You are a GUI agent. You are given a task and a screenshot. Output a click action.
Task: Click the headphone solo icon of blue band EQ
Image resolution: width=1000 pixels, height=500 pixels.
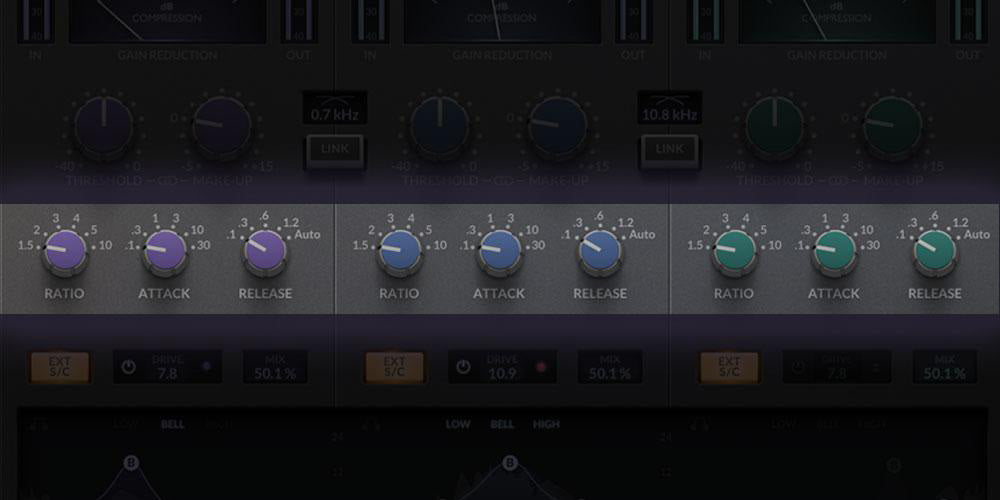click(372, 424)
